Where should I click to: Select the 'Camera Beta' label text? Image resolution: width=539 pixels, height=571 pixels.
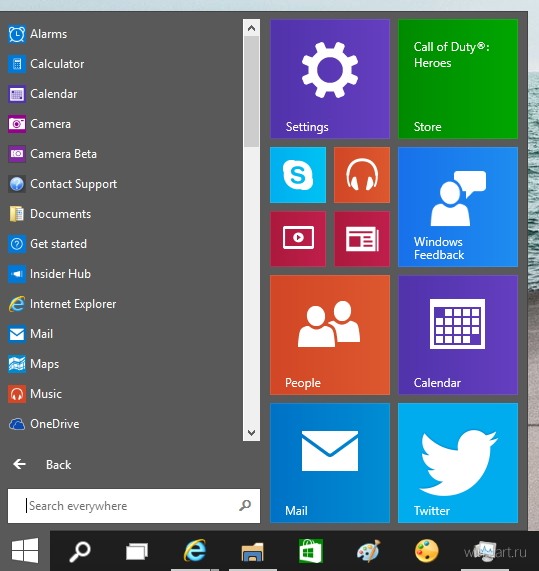(64, 154)
